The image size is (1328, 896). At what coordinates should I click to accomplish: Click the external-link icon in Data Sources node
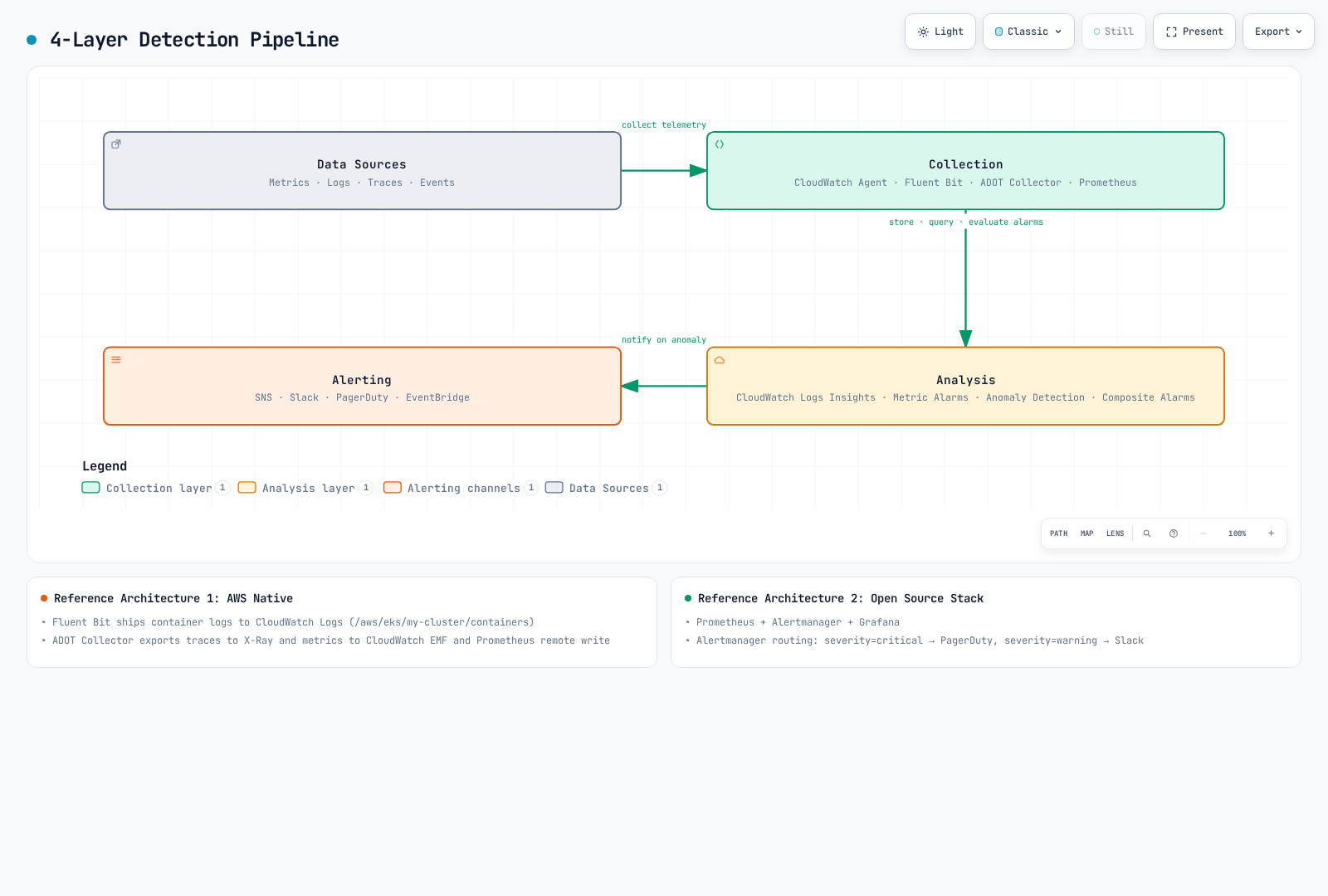pyautogui.click(x=116, y=144)
